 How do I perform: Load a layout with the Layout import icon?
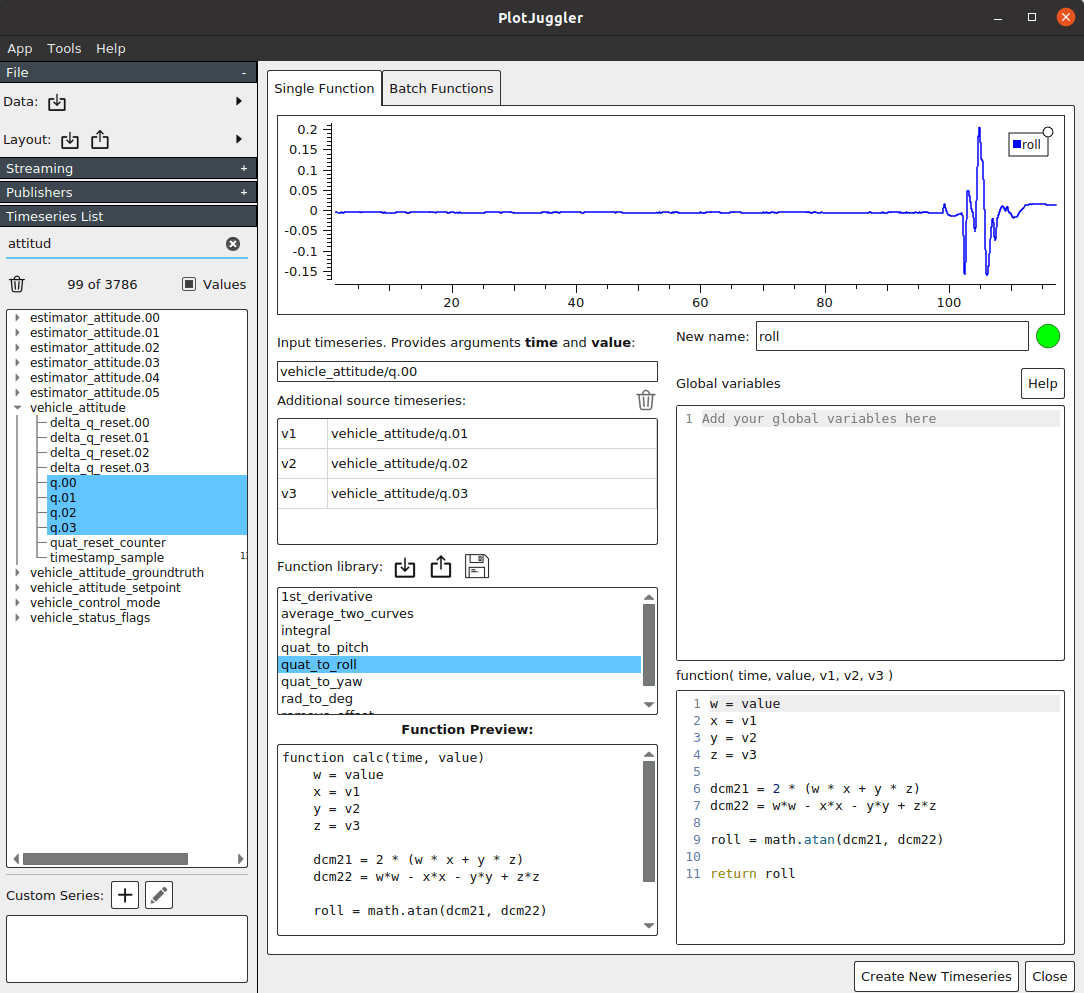[69, 139]
